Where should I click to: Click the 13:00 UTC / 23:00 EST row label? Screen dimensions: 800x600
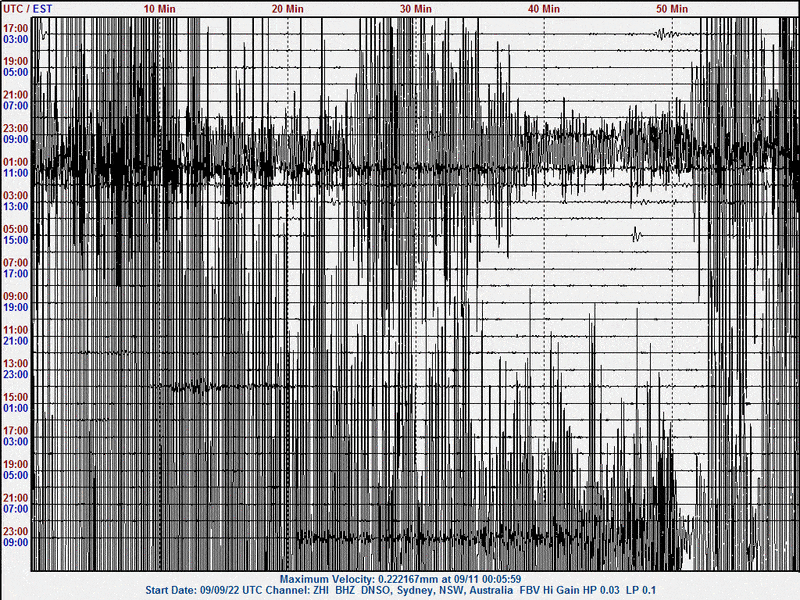(x=16, y=369)
